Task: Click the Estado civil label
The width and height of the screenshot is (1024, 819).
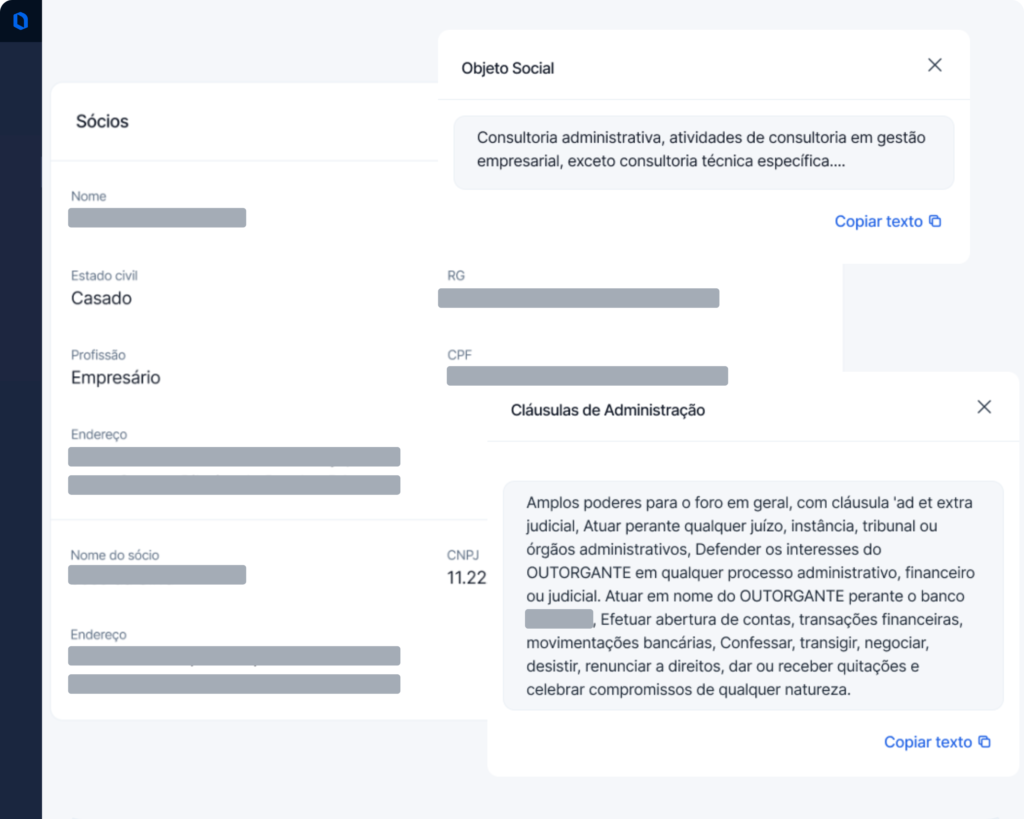Action: click(104, 276)
